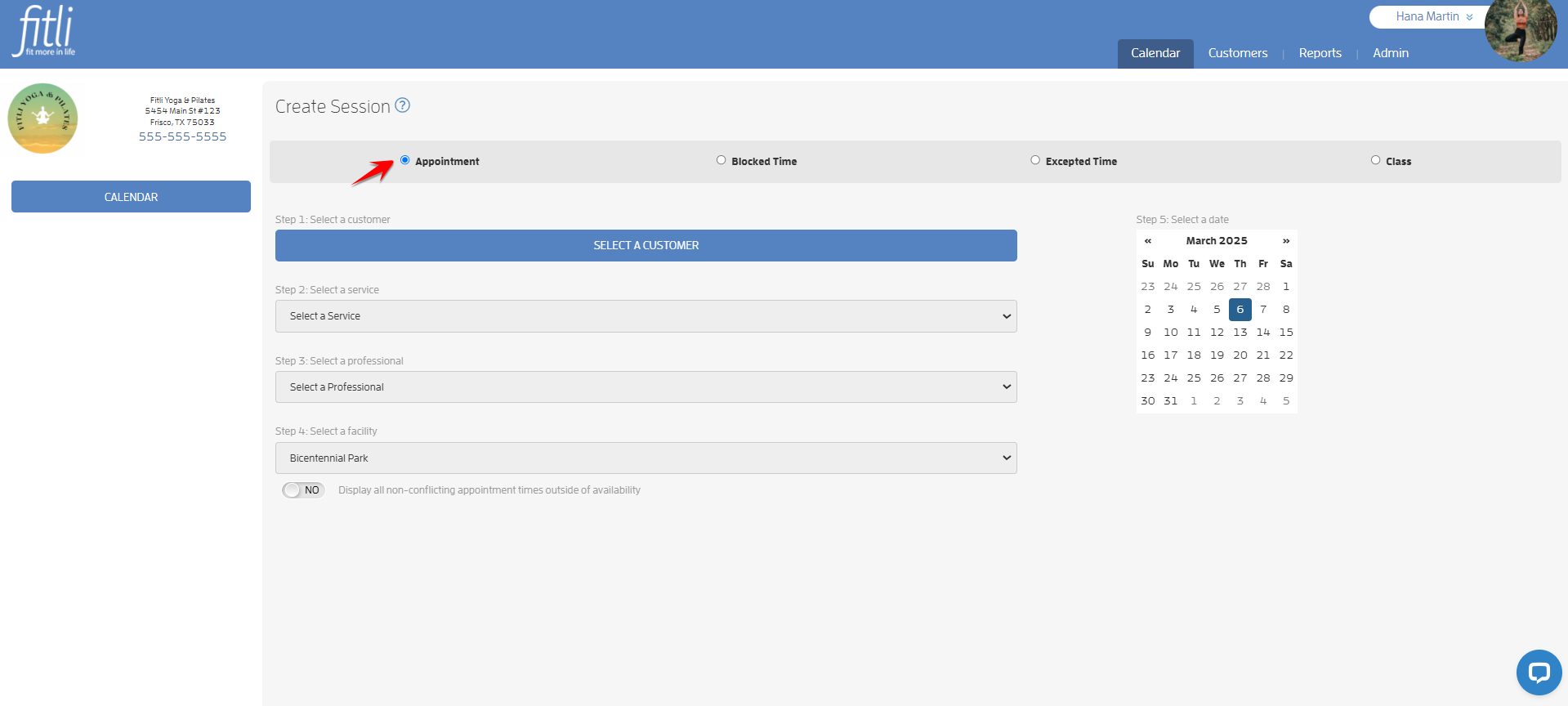The height and width of the screenshot is (706, 1568).
Task: Switch to the Customers tab
Action: click(1238, 53)
